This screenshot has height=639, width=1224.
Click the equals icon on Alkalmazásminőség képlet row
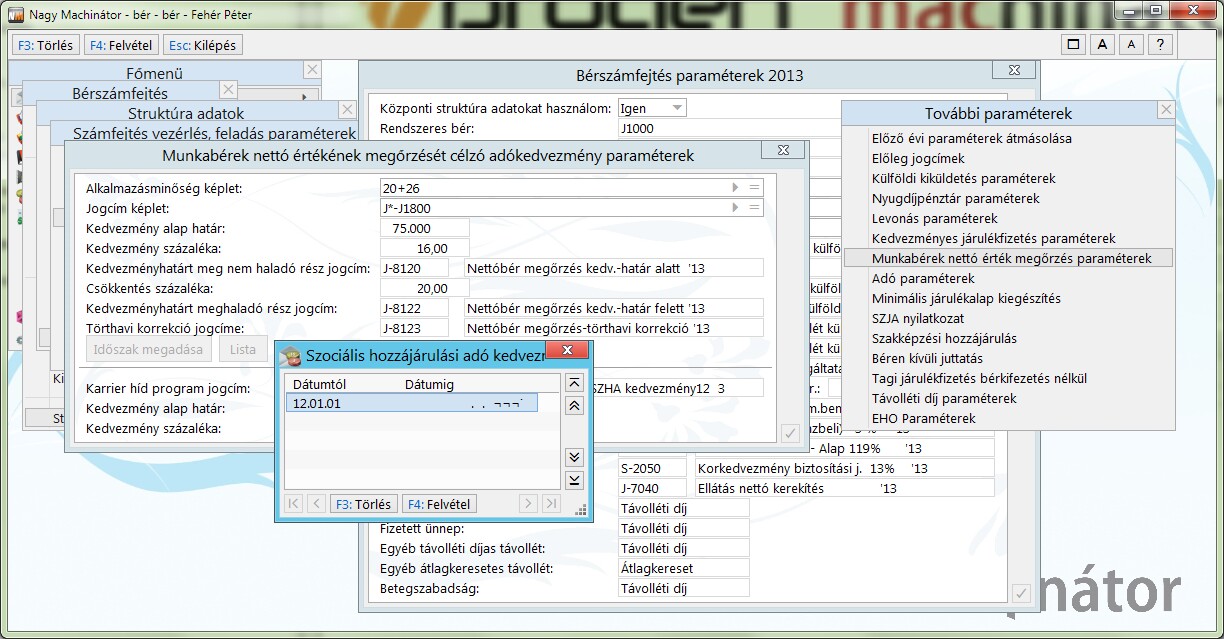tap(755, 188)
